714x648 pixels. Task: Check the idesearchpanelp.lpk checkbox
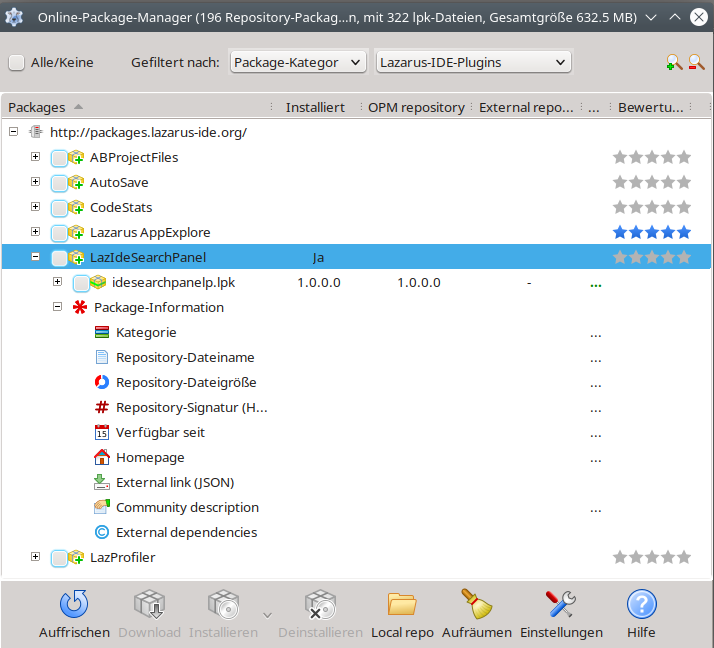point(81,283)
